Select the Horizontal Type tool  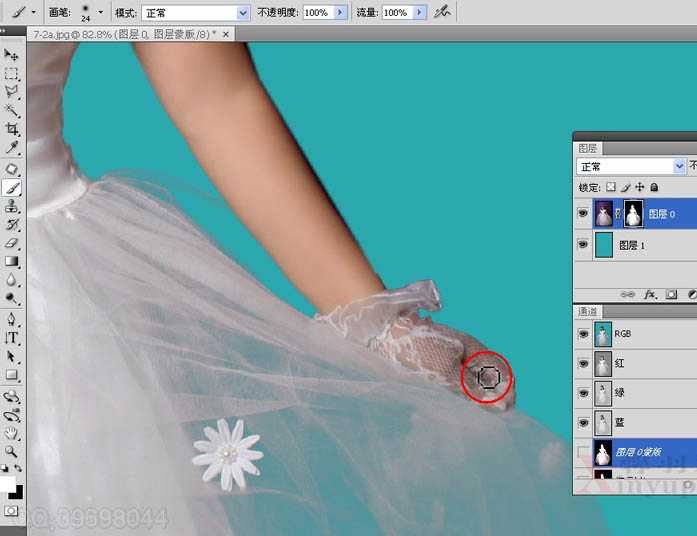(12, 338)
